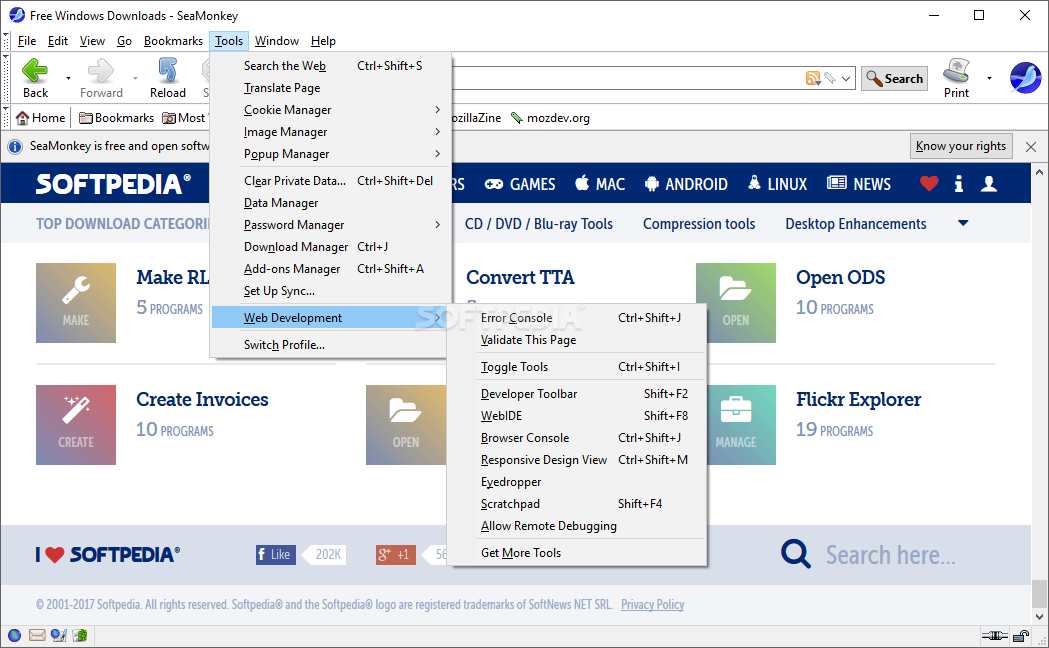The image size is (1049, 648).
Task: Open the Bookmarks folder in personal toolbar
Action: (116, 118)
